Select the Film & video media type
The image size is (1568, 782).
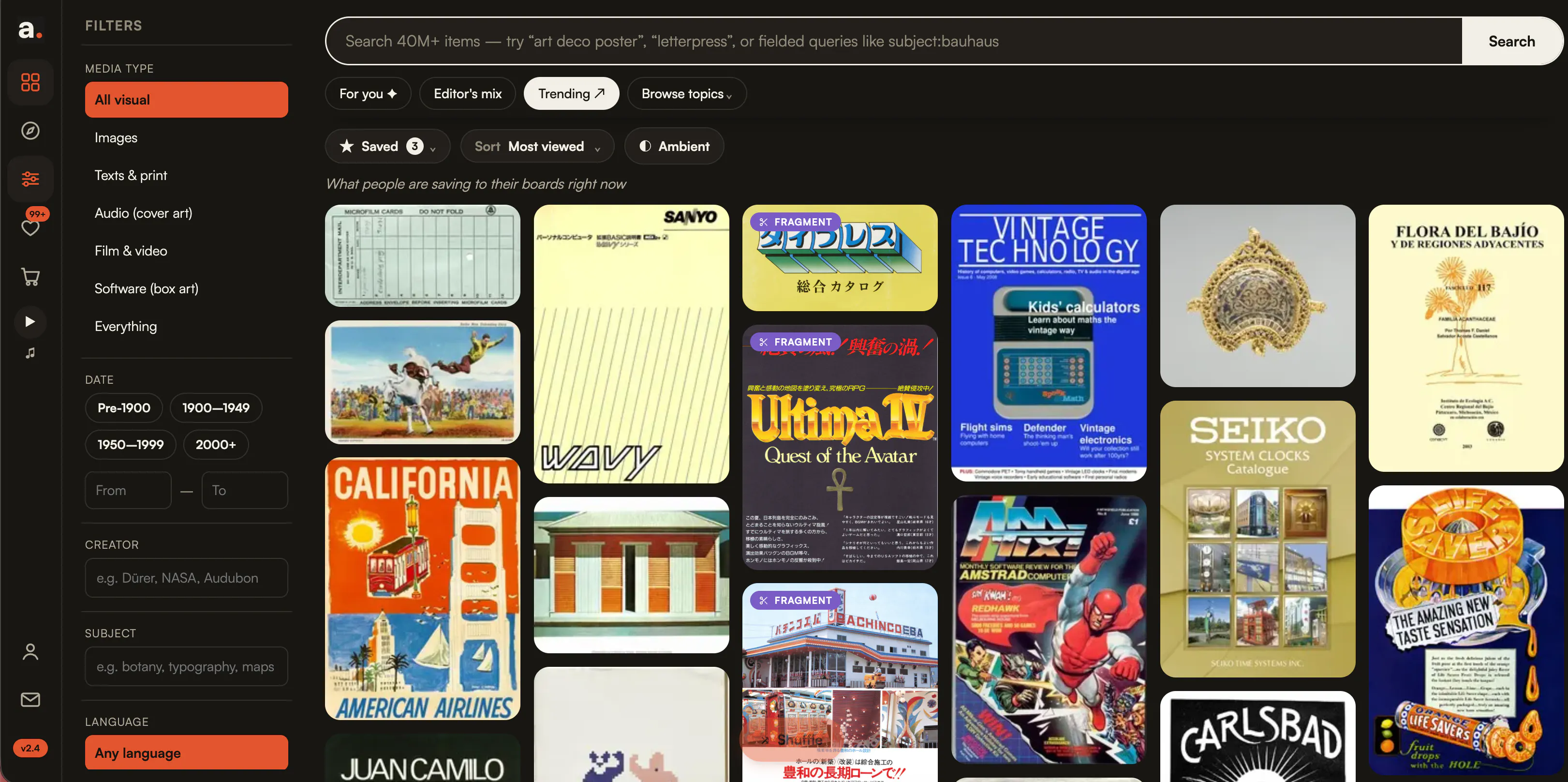tap(186, 251)
